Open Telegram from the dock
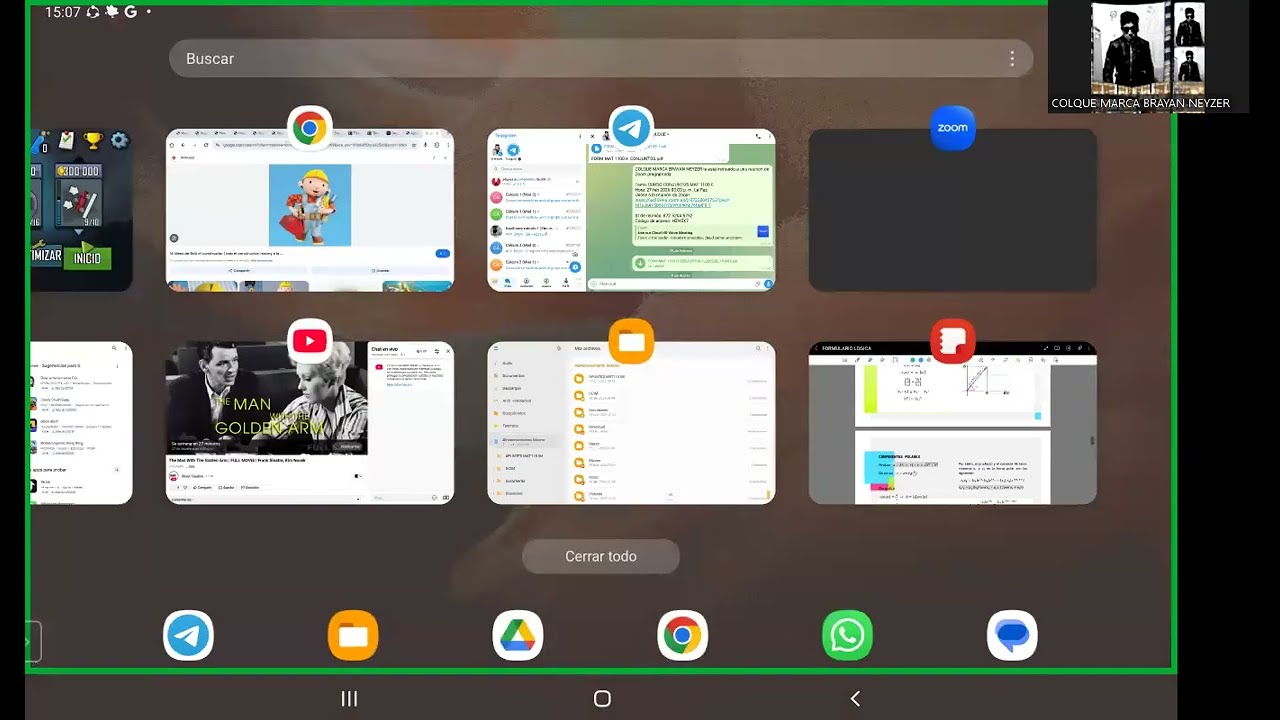 188,636
